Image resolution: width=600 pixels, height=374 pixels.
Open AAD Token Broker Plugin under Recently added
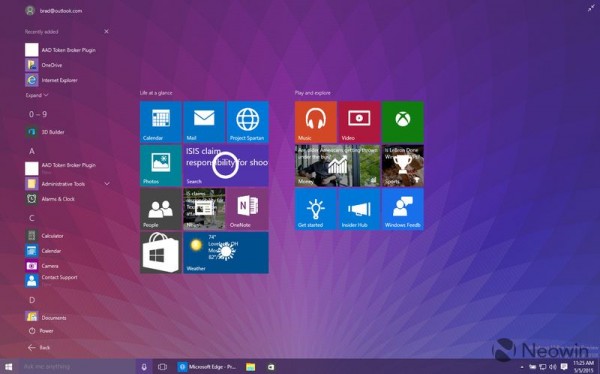click(60, 50)
